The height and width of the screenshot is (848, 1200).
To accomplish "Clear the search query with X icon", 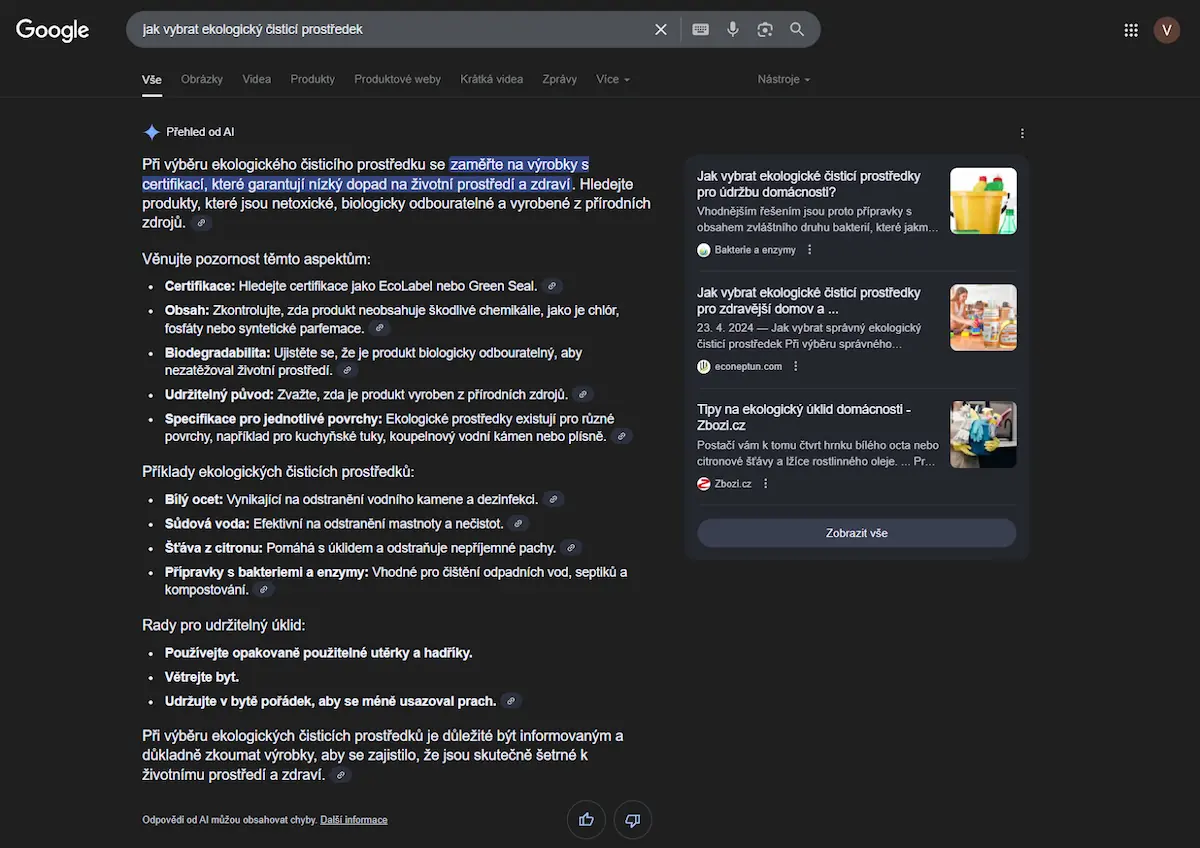I will pos(660,30).
